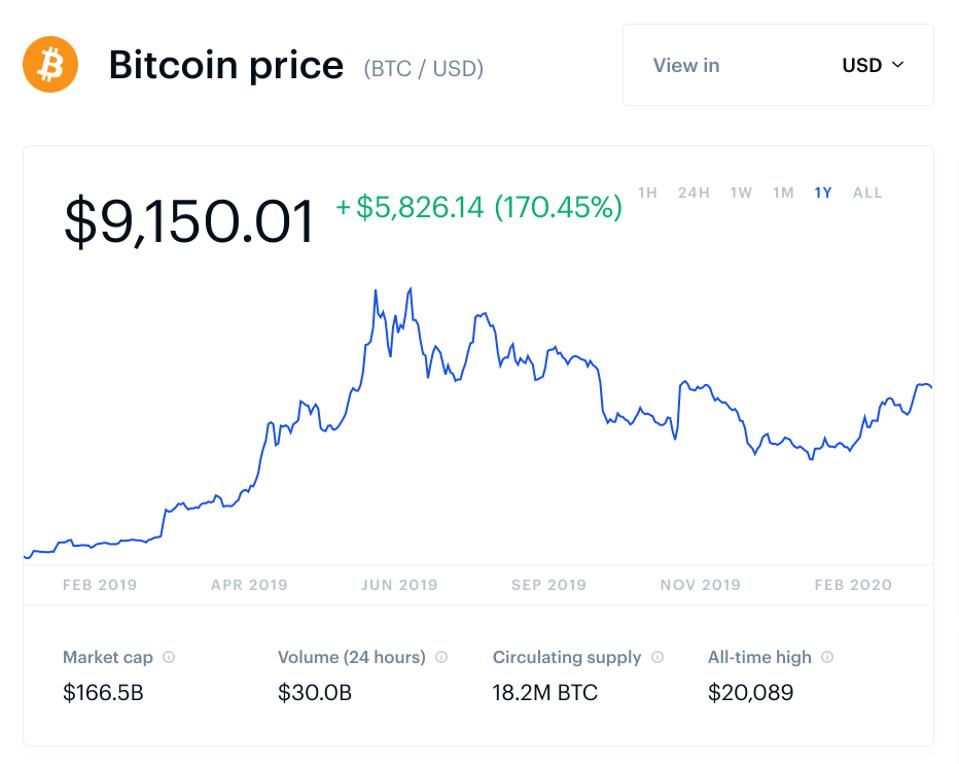This screenshot has height=764, width=959.
Task: Show the ALL time range
Action: click(x=867, y=193)
